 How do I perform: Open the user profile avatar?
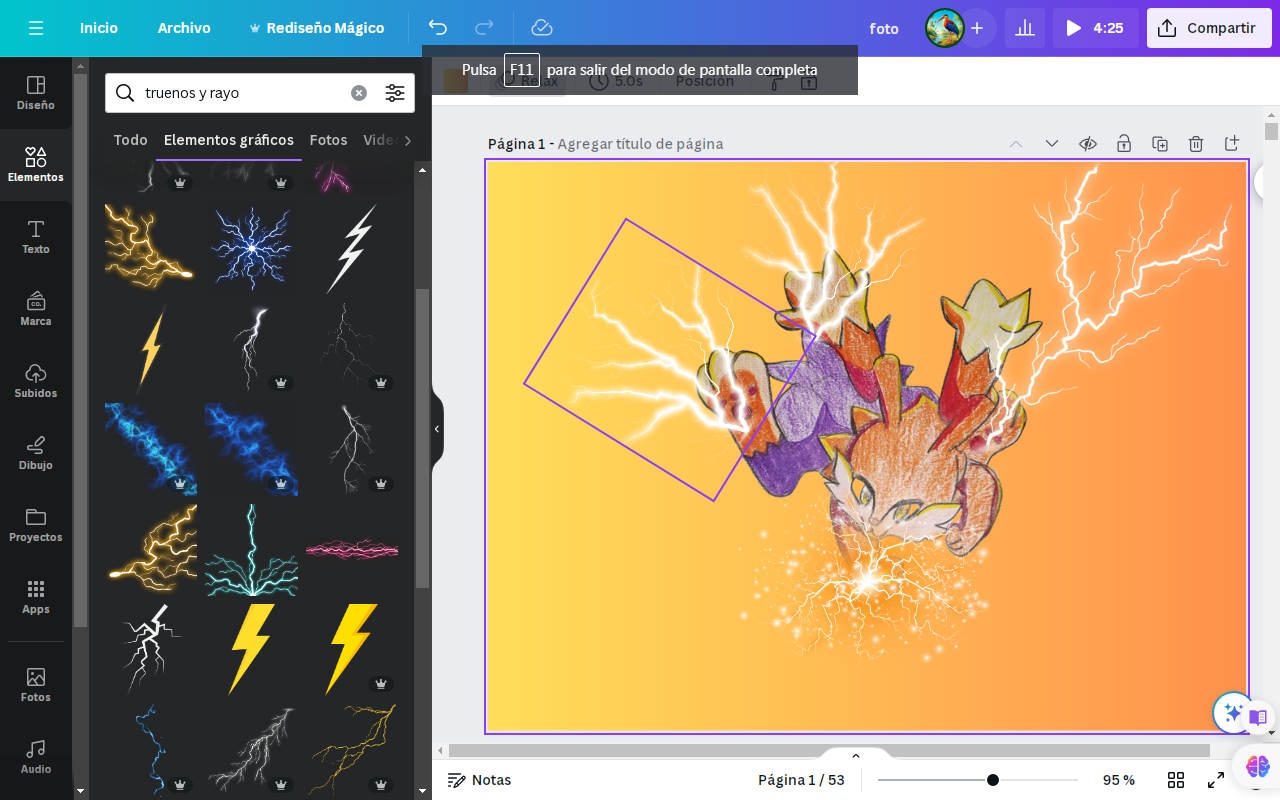tap(944, 28)
